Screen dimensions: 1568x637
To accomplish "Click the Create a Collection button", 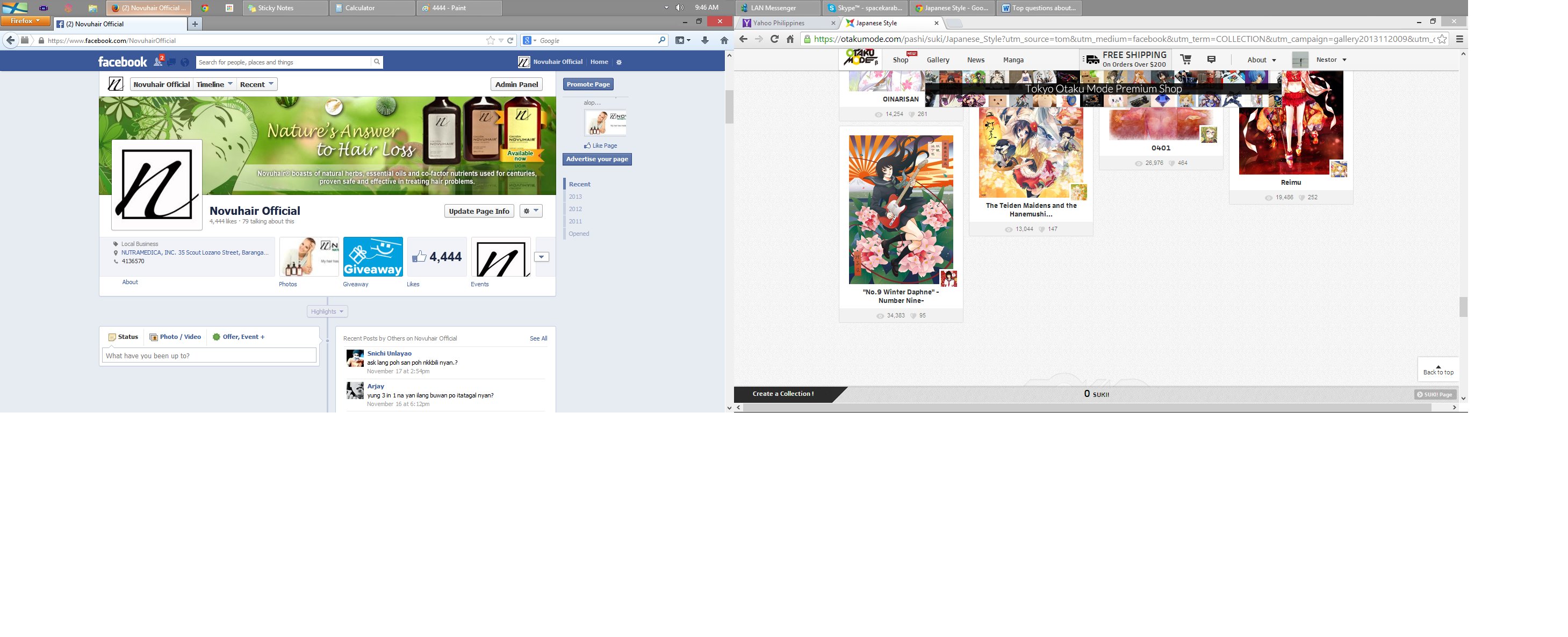I will tap(783, 394).
